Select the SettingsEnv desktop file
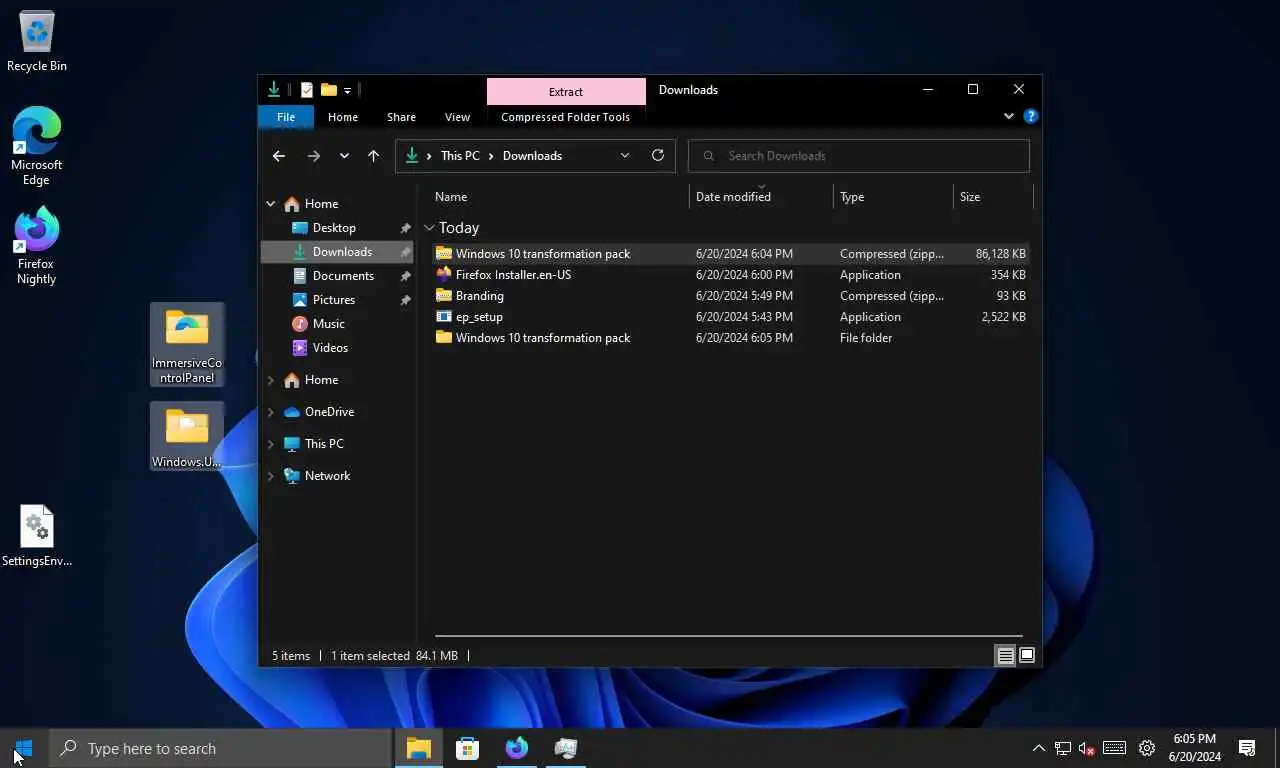Image resolution: width=1280 pixels, height=768 pixels. point(37,535)
